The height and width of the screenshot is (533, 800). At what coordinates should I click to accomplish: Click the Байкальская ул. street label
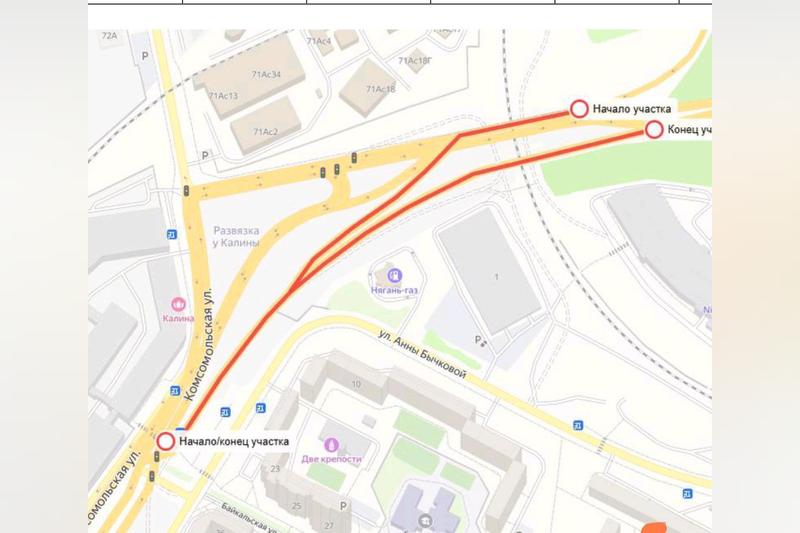coord(248,516)
